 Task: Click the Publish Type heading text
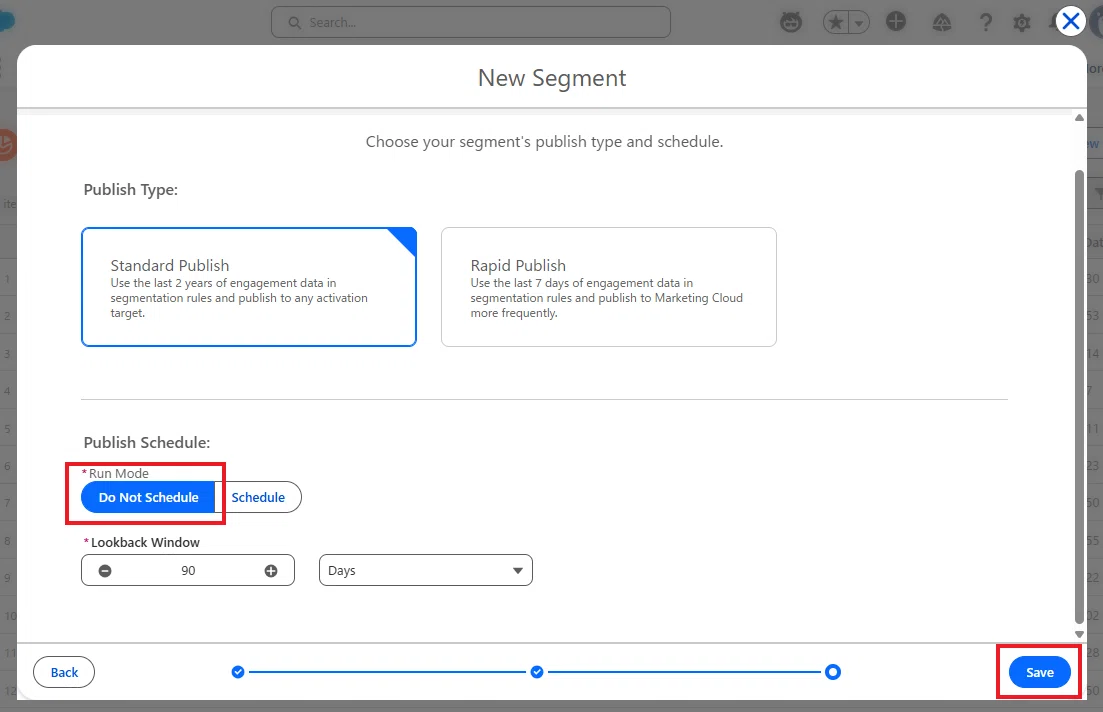(131, 190)
